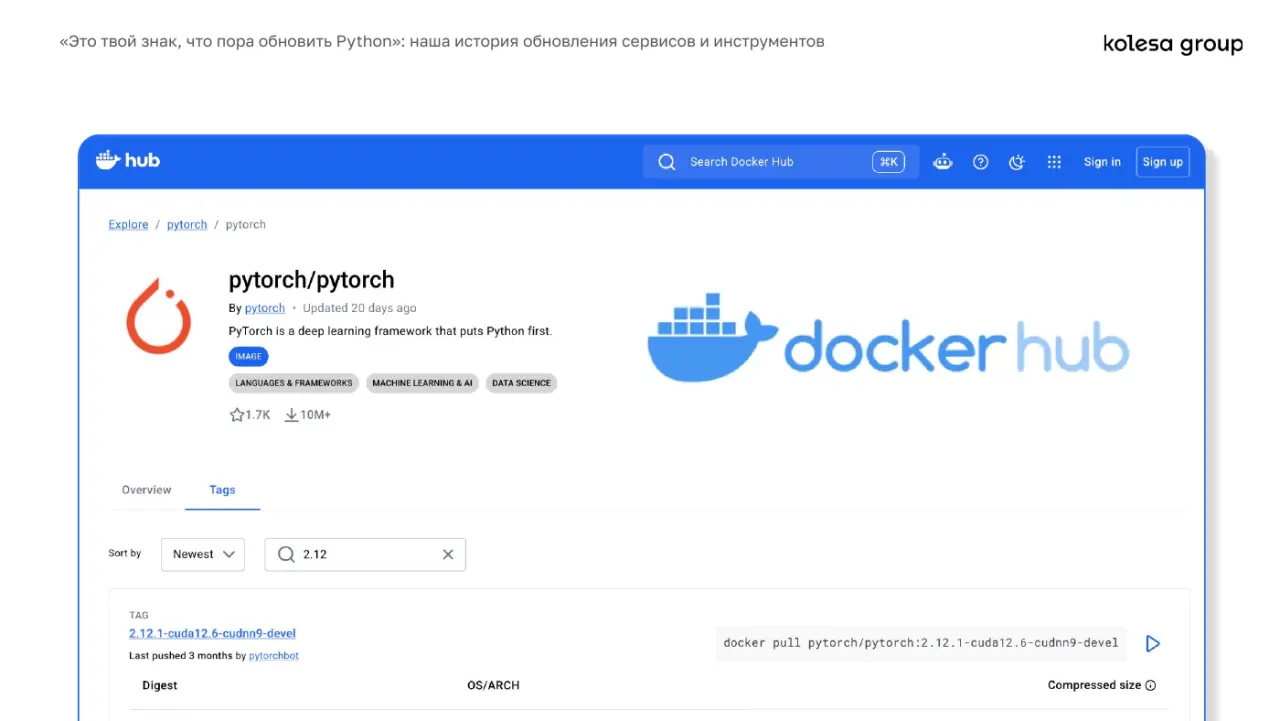This screenshot has width=1280, height=721.
Task: Click the MACHINE LEARNING & AI chip
Action: (x=422, y=383)
